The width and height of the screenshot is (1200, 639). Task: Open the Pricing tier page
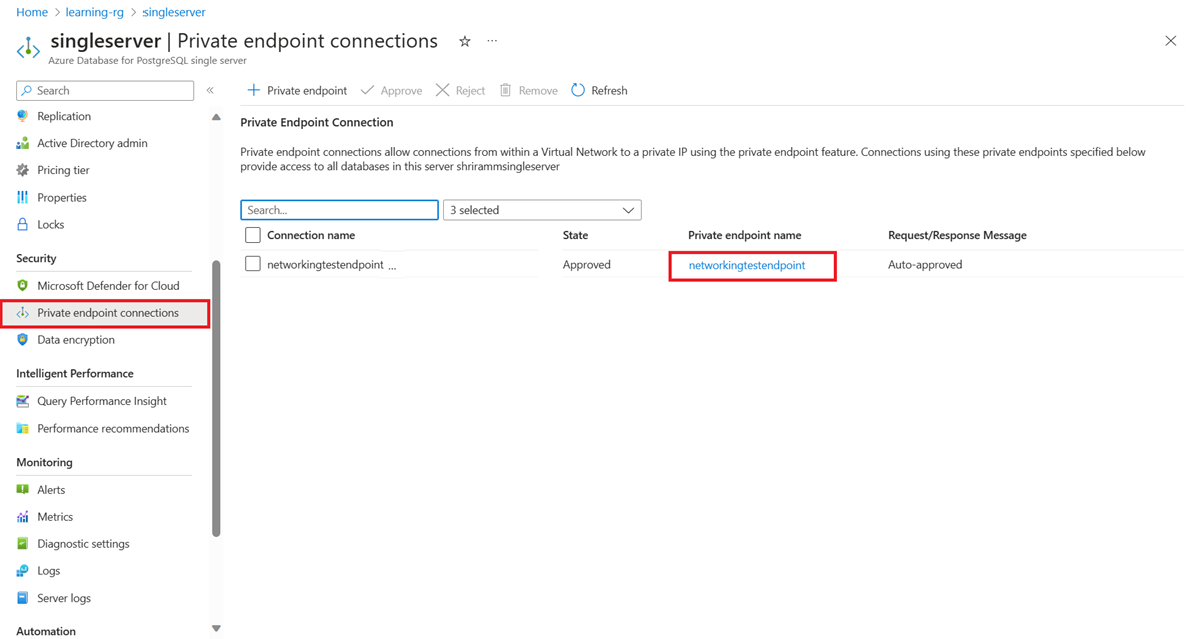tap(63, 169)
